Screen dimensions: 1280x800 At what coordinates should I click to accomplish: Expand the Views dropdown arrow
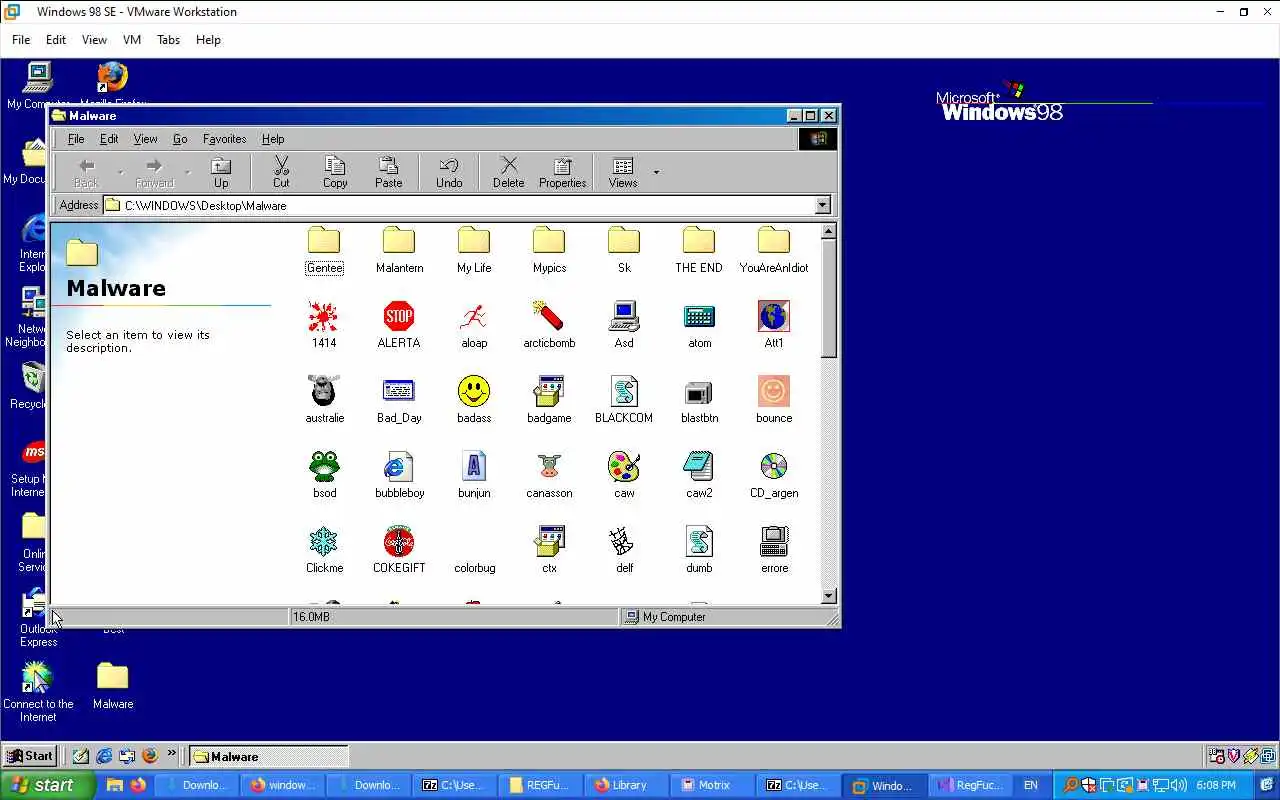[x=656, y=172]
